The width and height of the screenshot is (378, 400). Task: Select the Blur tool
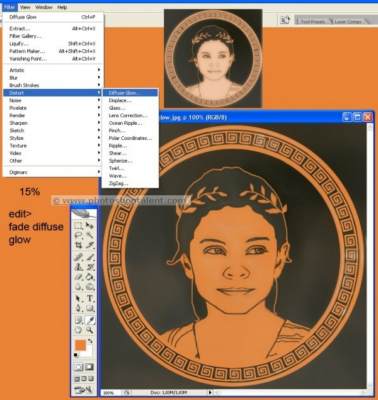[79, 286]
